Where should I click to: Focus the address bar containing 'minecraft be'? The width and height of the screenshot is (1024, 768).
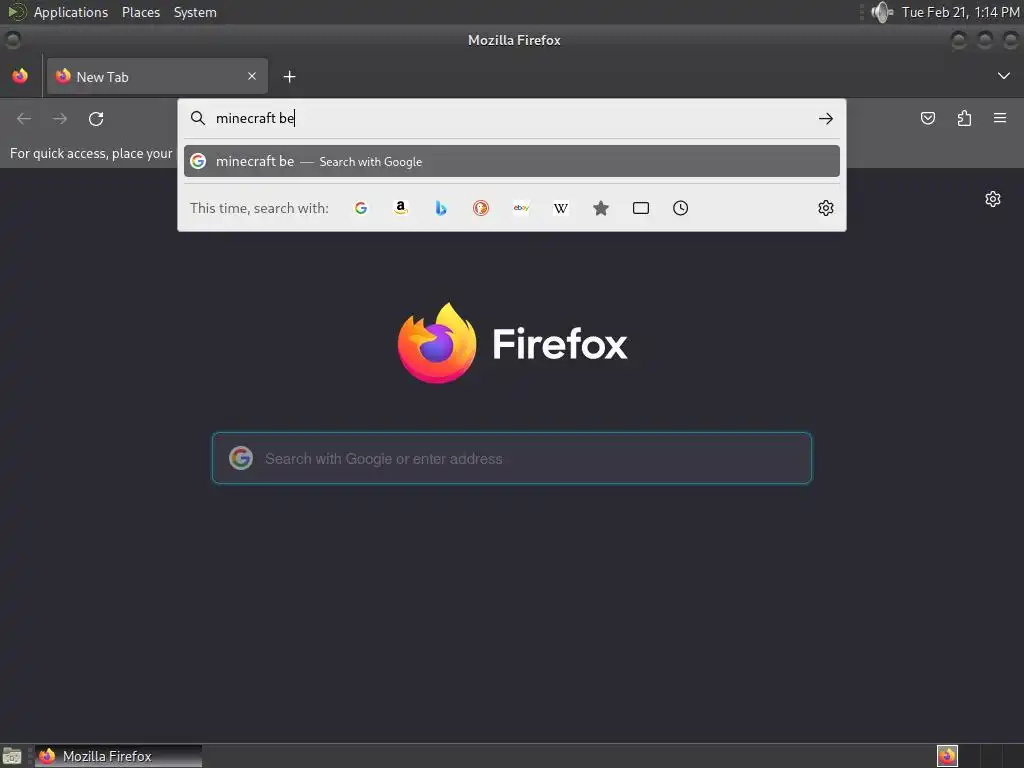coord(511,118)
